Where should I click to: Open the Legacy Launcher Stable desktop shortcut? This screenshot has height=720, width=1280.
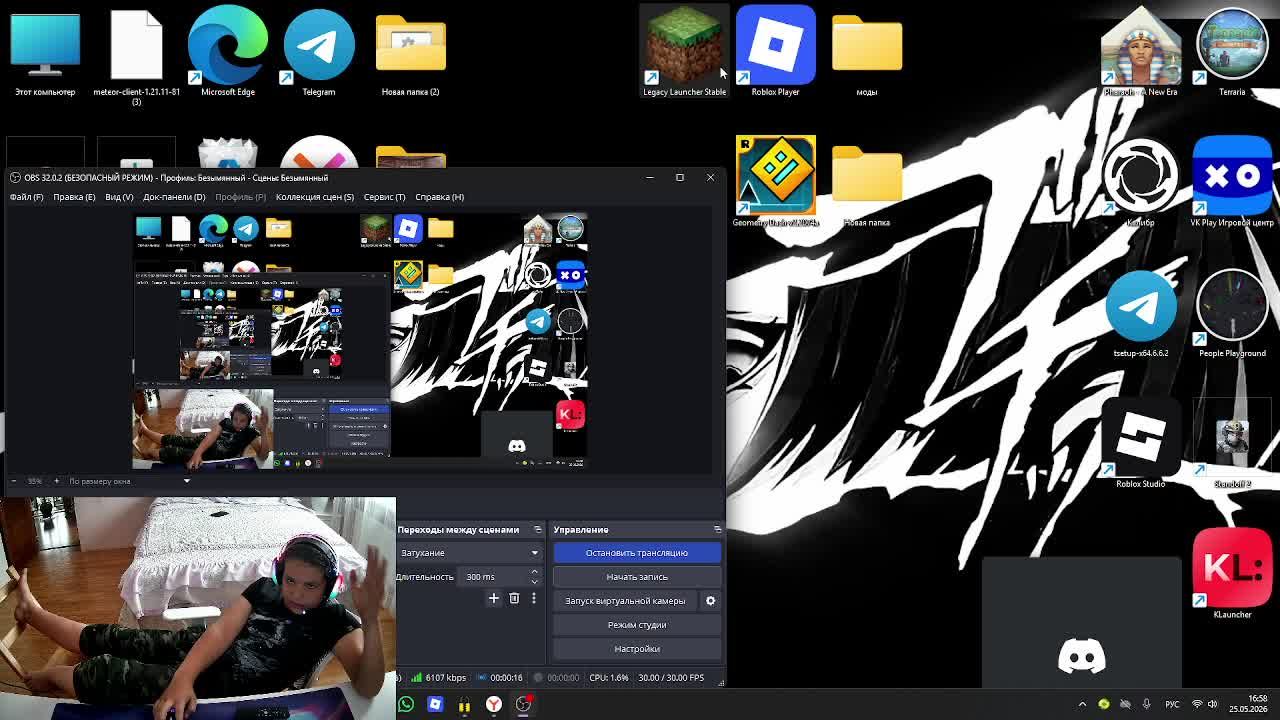click(x=684, y=52)
